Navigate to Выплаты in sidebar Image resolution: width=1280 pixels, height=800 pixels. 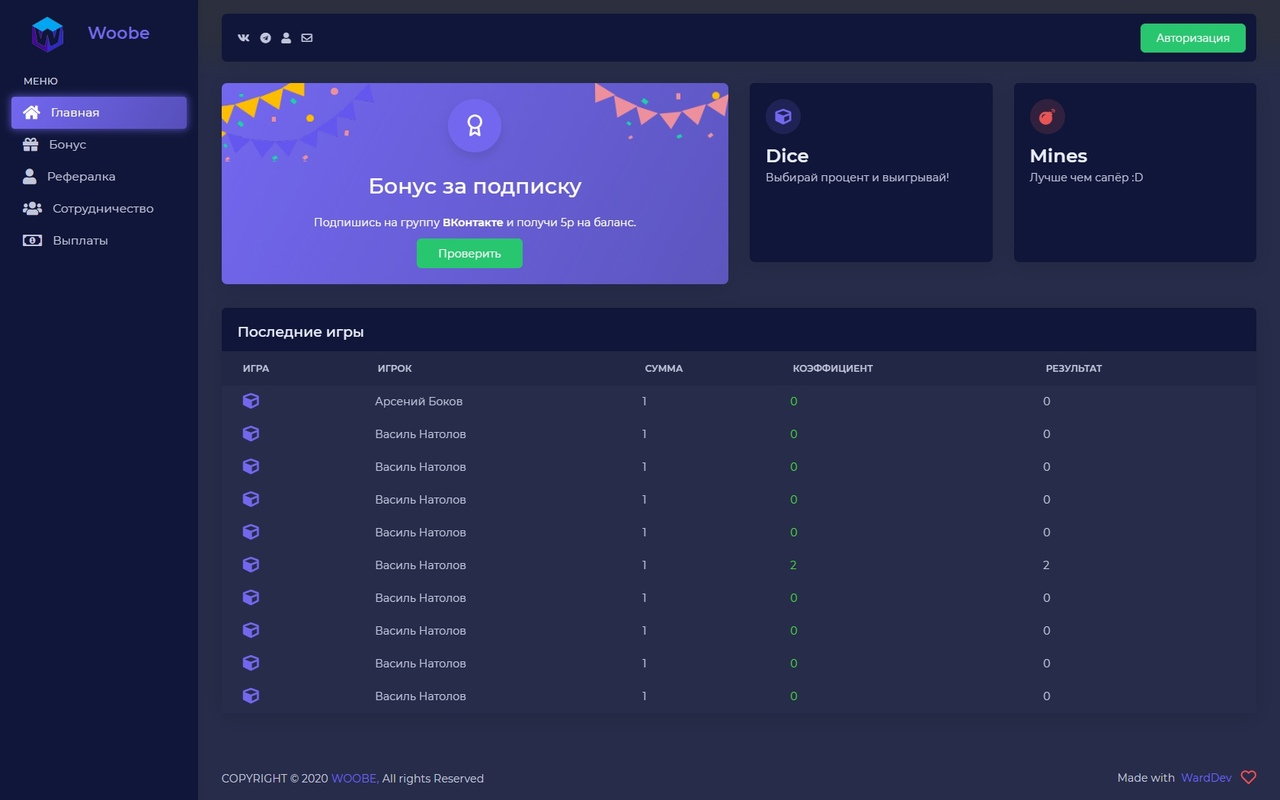tap(79, 241)
